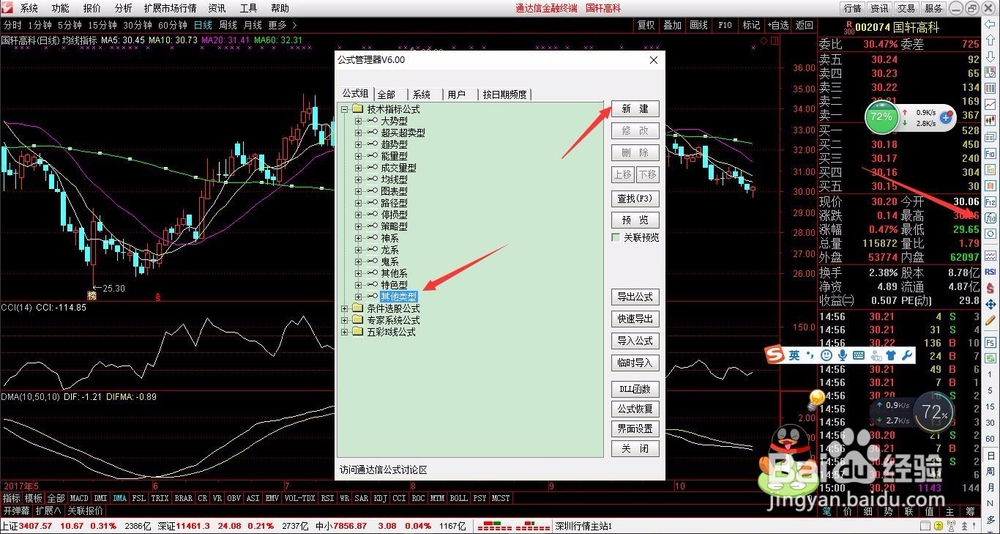Click the 查找(F3) button

pos(635,198)
